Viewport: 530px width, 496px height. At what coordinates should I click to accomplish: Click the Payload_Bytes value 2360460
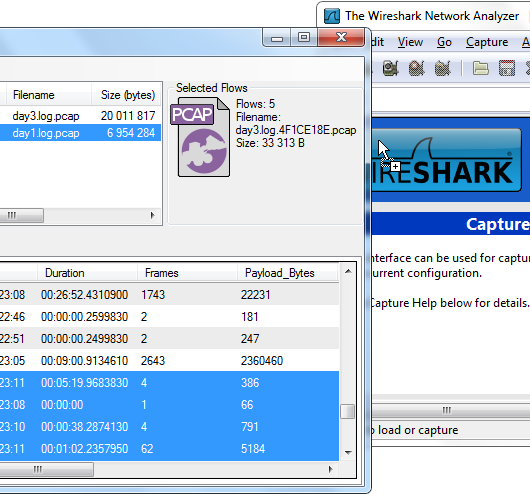pos(262,360)
